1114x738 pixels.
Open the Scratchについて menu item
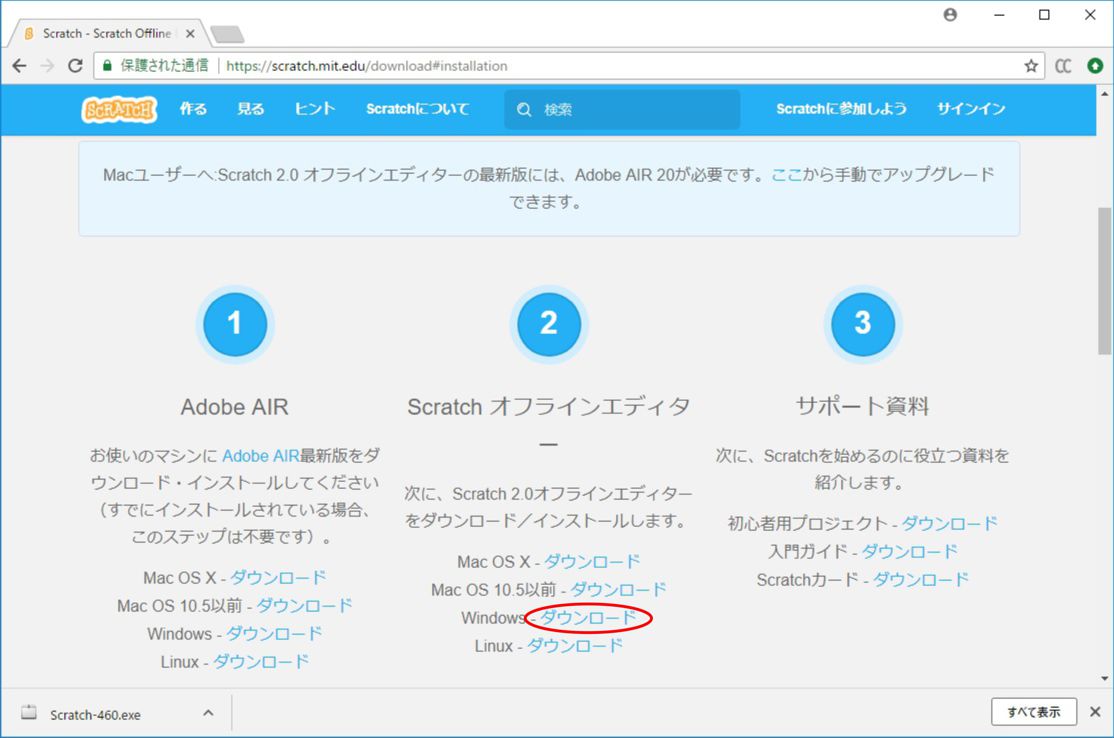[x=418, y=109]
